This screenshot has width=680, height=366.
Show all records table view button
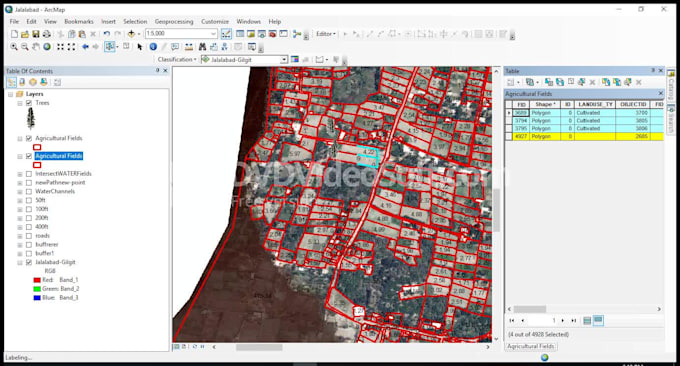(587, 321)
